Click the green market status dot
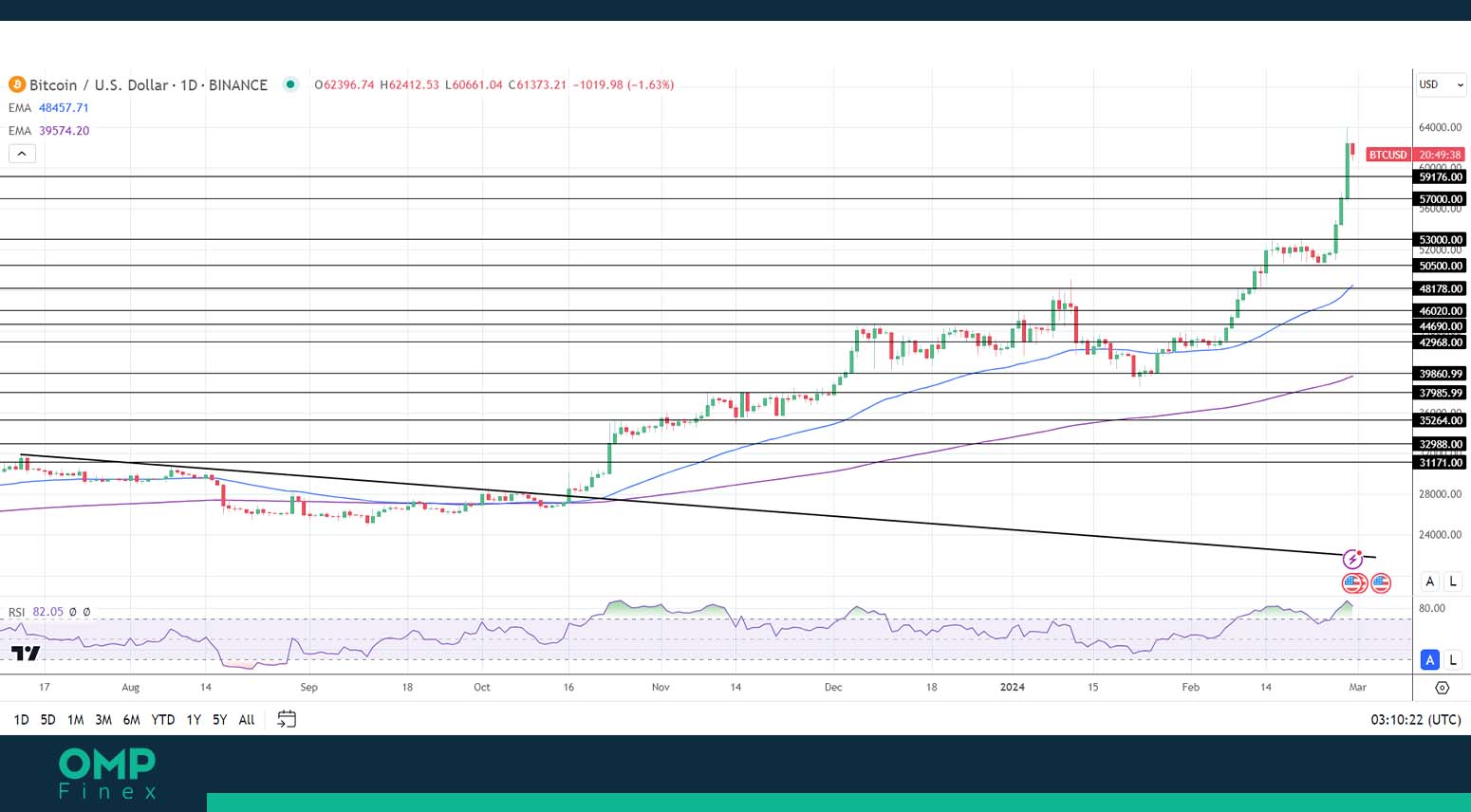The image size is (1471, 812). pyautogui.click(x=290, y=84)
